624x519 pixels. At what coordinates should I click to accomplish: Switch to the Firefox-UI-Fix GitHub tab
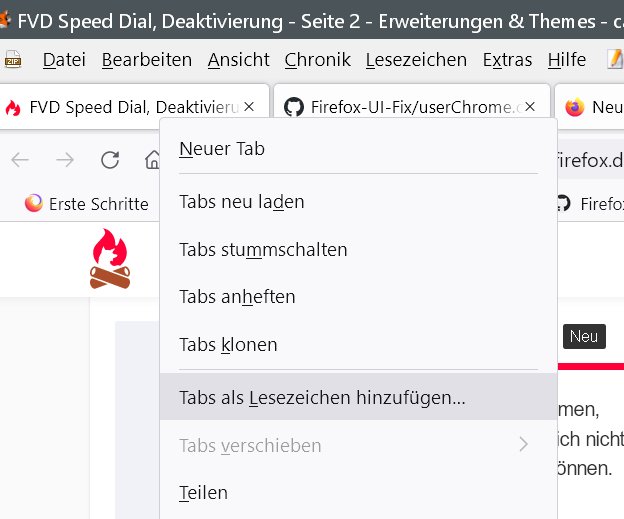pyautogui.click(x=405, y=106)
